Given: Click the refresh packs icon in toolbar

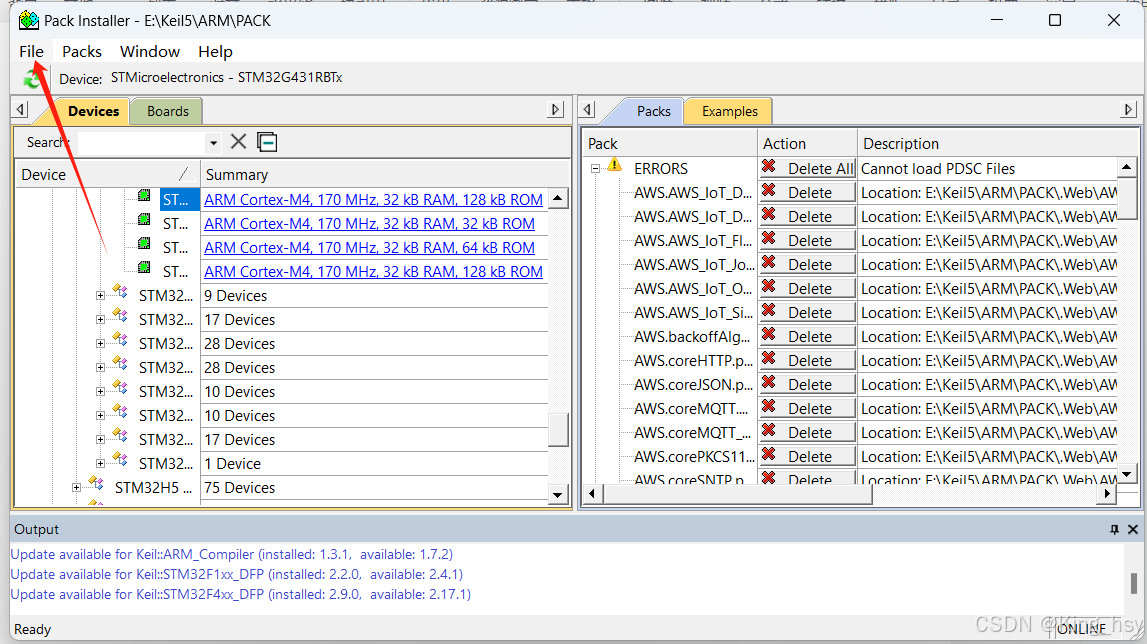Looking at the screenshot, I should [x=31, y=78].
